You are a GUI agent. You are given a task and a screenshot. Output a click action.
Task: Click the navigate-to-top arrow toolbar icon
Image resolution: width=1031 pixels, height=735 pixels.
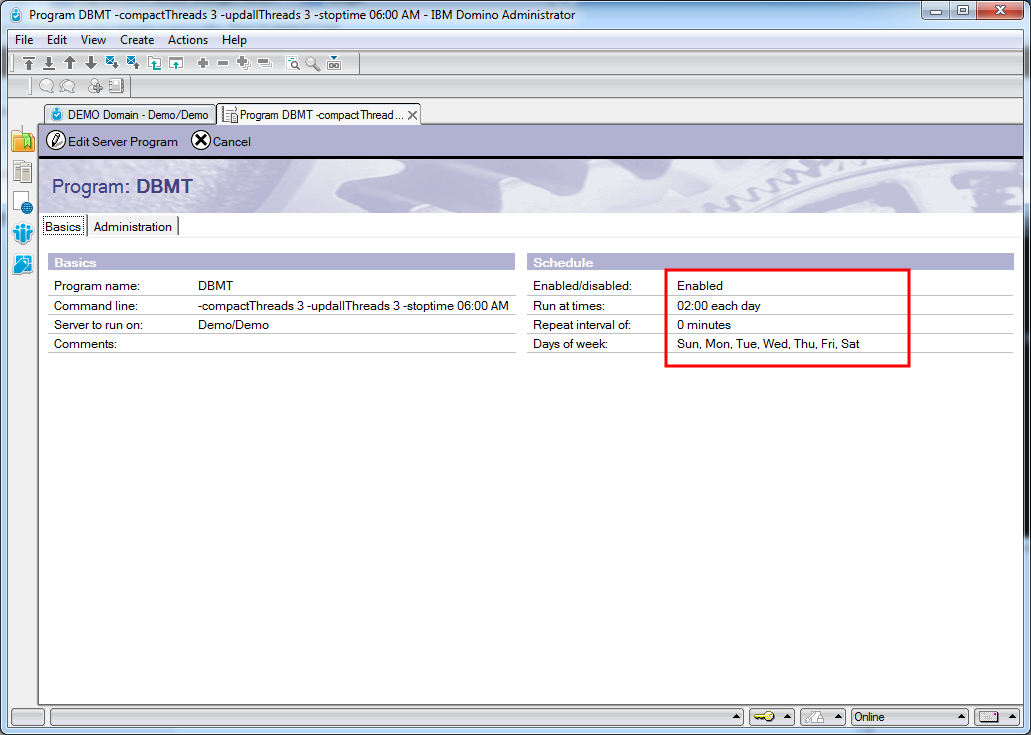click(x=29, y=63)
